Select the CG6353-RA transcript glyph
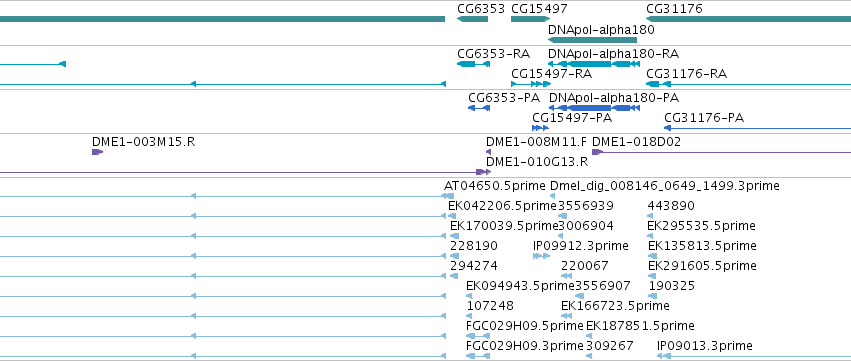This screenshot has height=361, width=851. (473, 64)
